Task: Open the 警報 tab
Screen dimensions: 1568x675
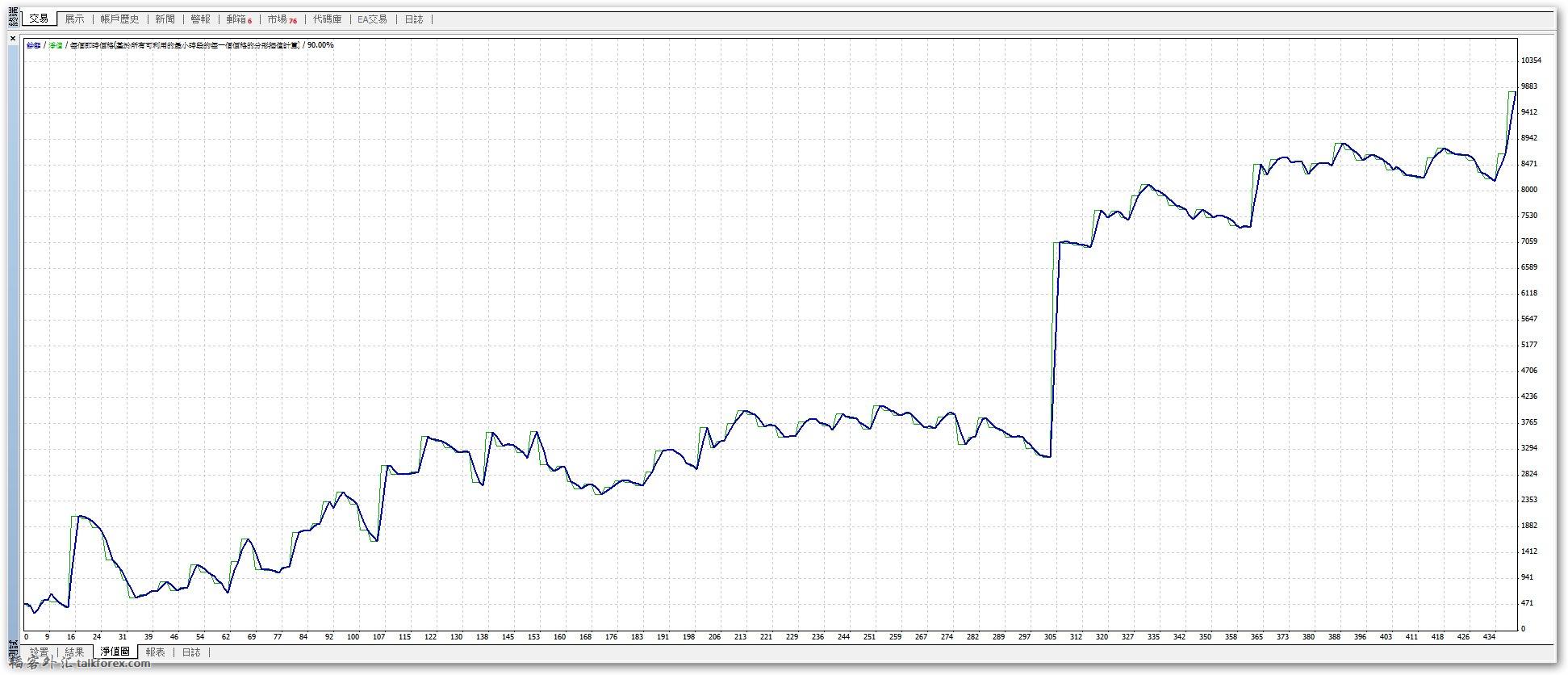Action: click(x=200, y=19)
